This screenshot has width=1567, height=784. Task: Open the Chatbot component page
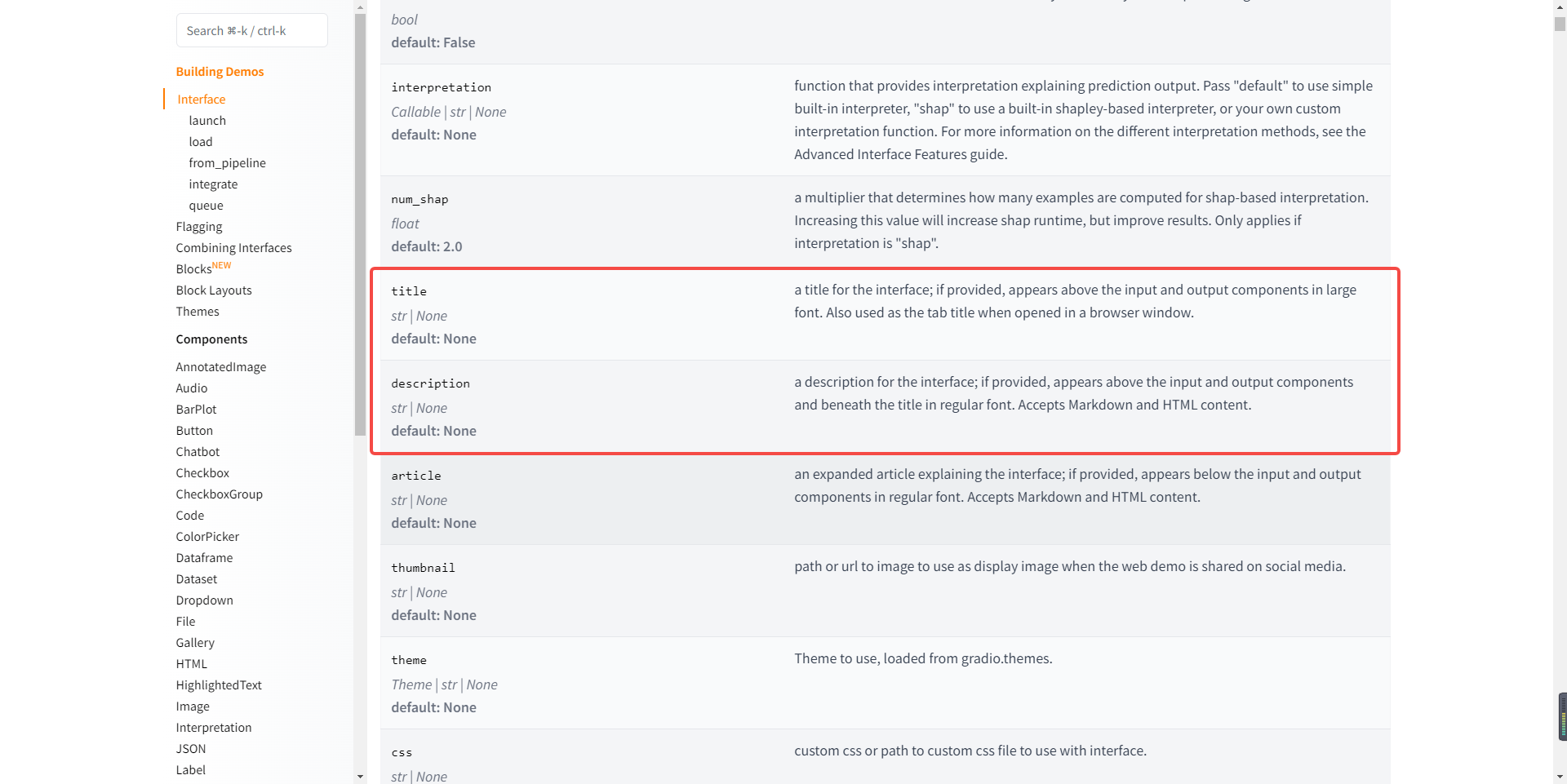click(198, 452)
